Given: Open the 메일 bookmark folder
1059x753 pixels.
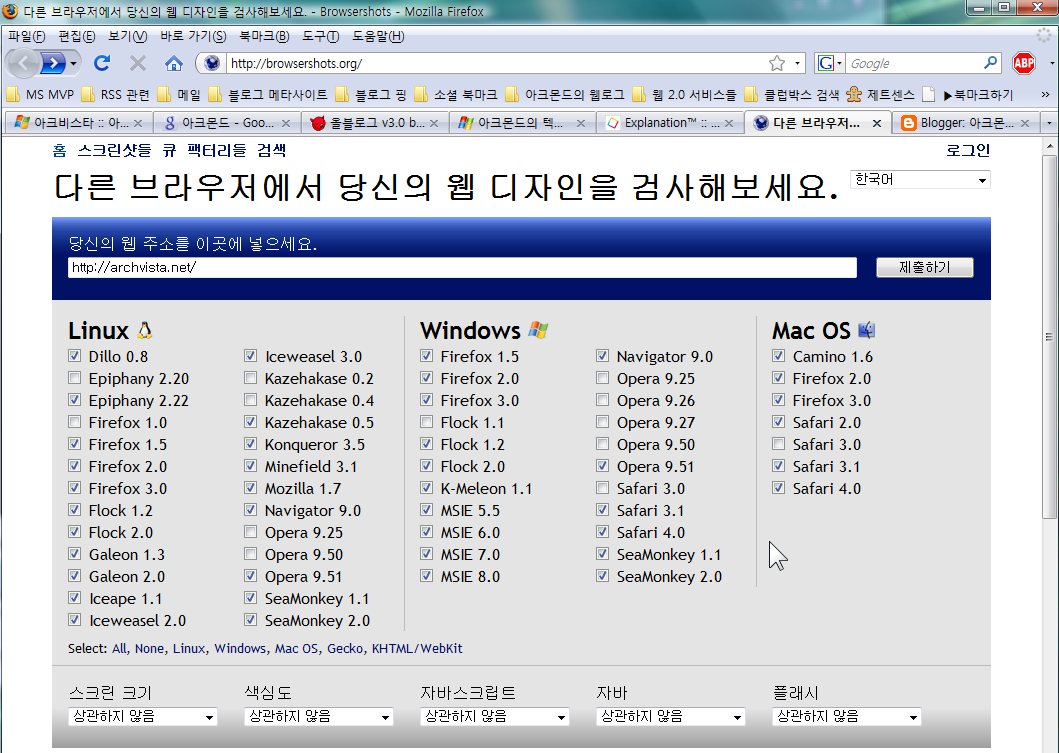Looking at the screenshot, I should 180,95.
